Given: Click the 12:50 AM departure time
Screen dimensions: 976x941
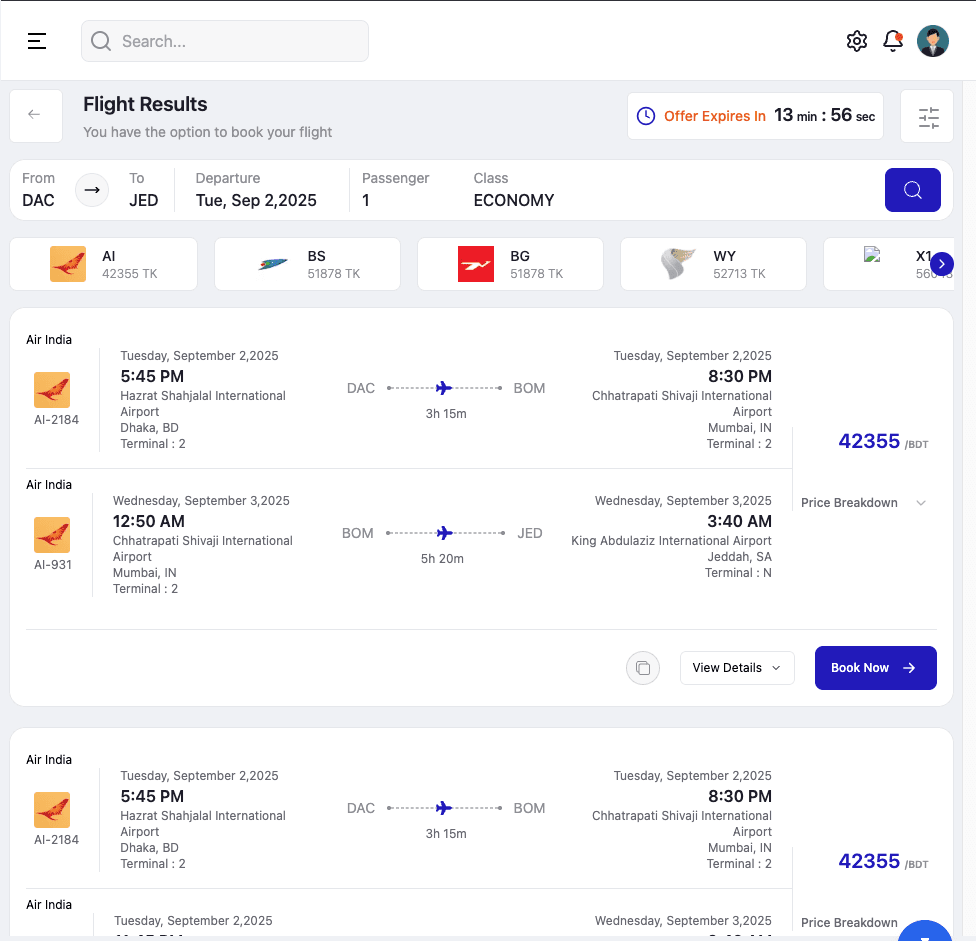Looking at the screenshot, I should point(149,522).
